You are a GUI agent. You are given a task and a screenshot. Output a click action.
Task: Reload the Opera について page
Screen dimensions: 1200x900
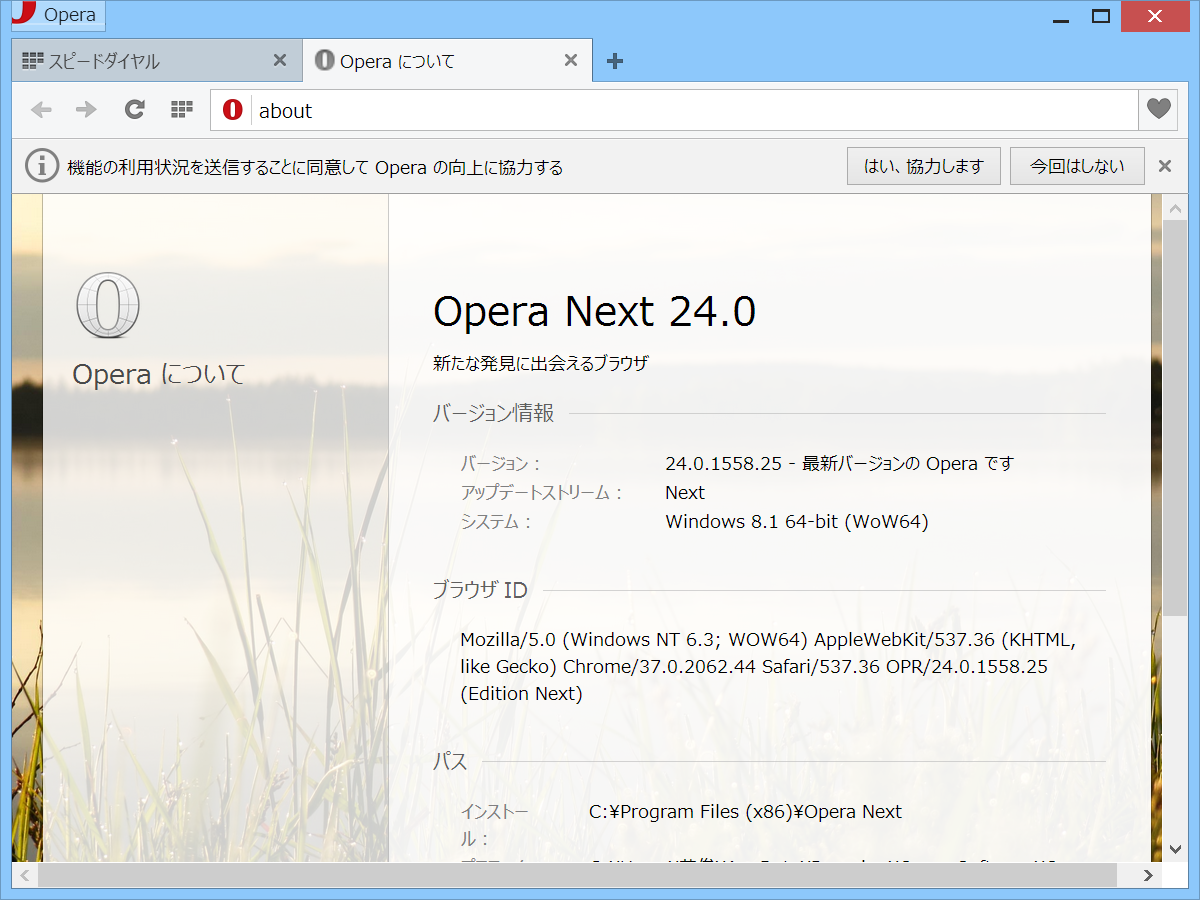tap(134, 109)
